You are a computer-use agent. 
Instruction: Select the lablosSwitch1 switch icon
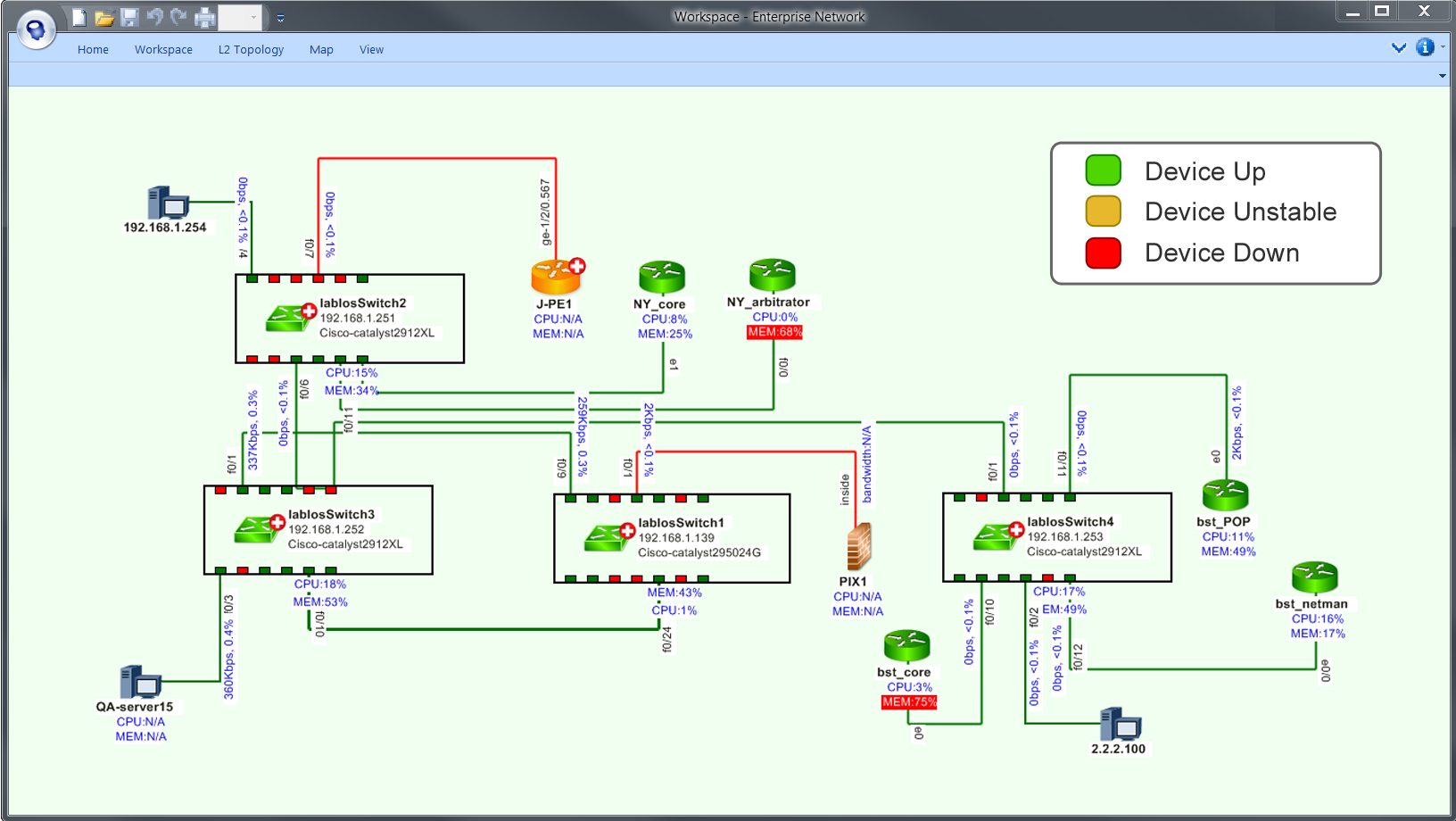click(x=608, y=535)
